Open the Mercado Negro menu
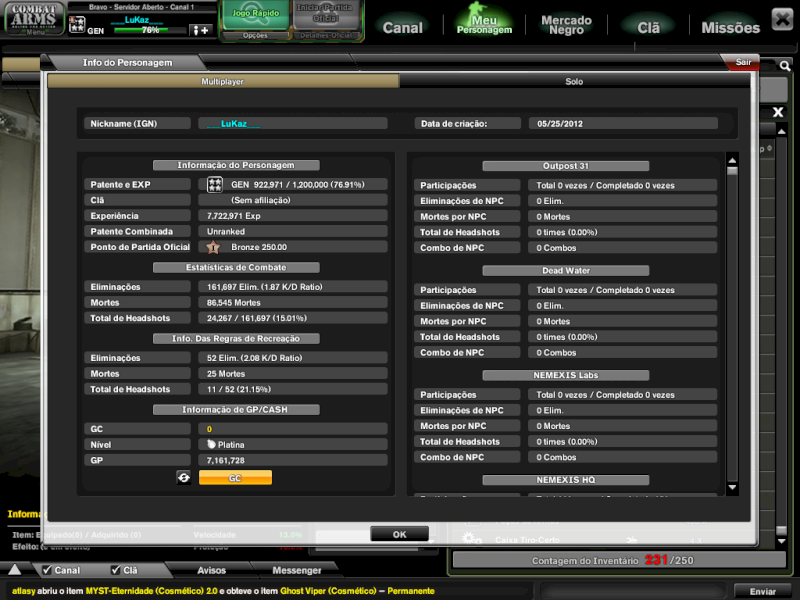800x600 pixels. 566,26
